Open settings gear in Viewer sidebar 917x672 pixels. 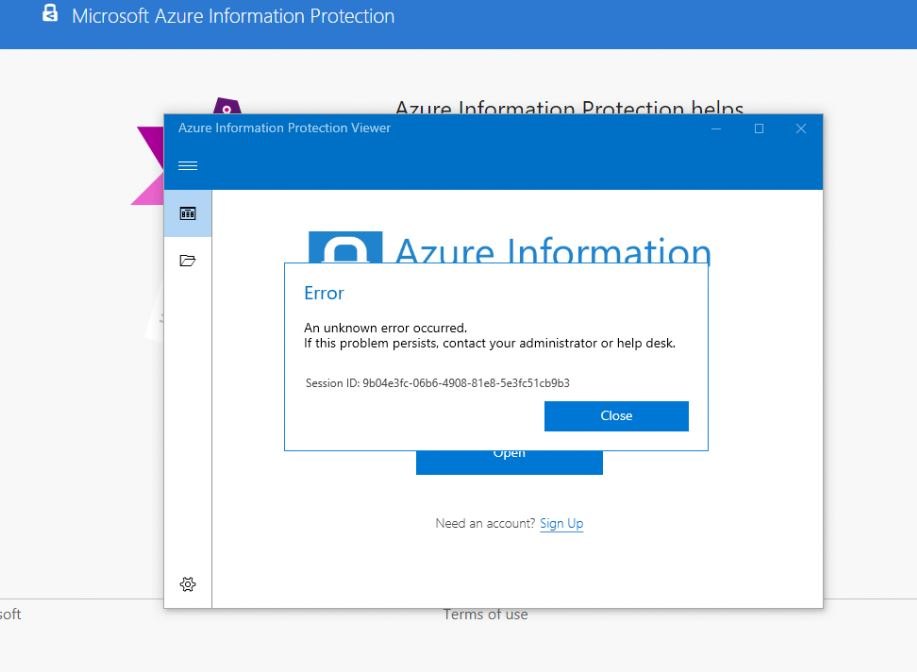tap(188, 584)
